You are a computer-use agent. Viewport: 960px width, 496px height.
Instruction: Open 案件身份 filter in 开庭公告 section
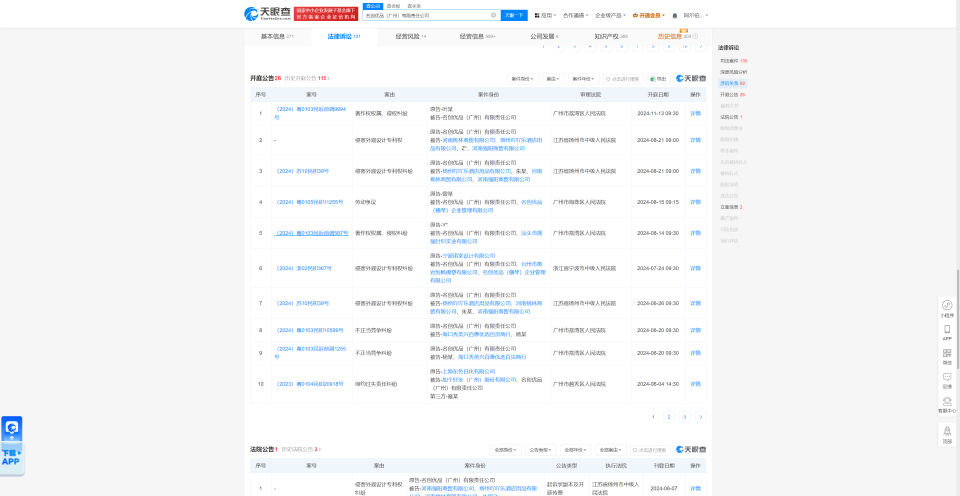(523, 78)
